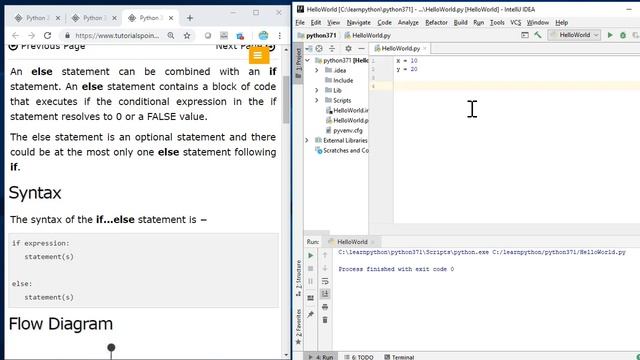Image resolution: width=640 pixels, height=360 pixels.
Task: Click the Chrome page vertical scrollbar thumb
Action: click(x=286, y=100)
